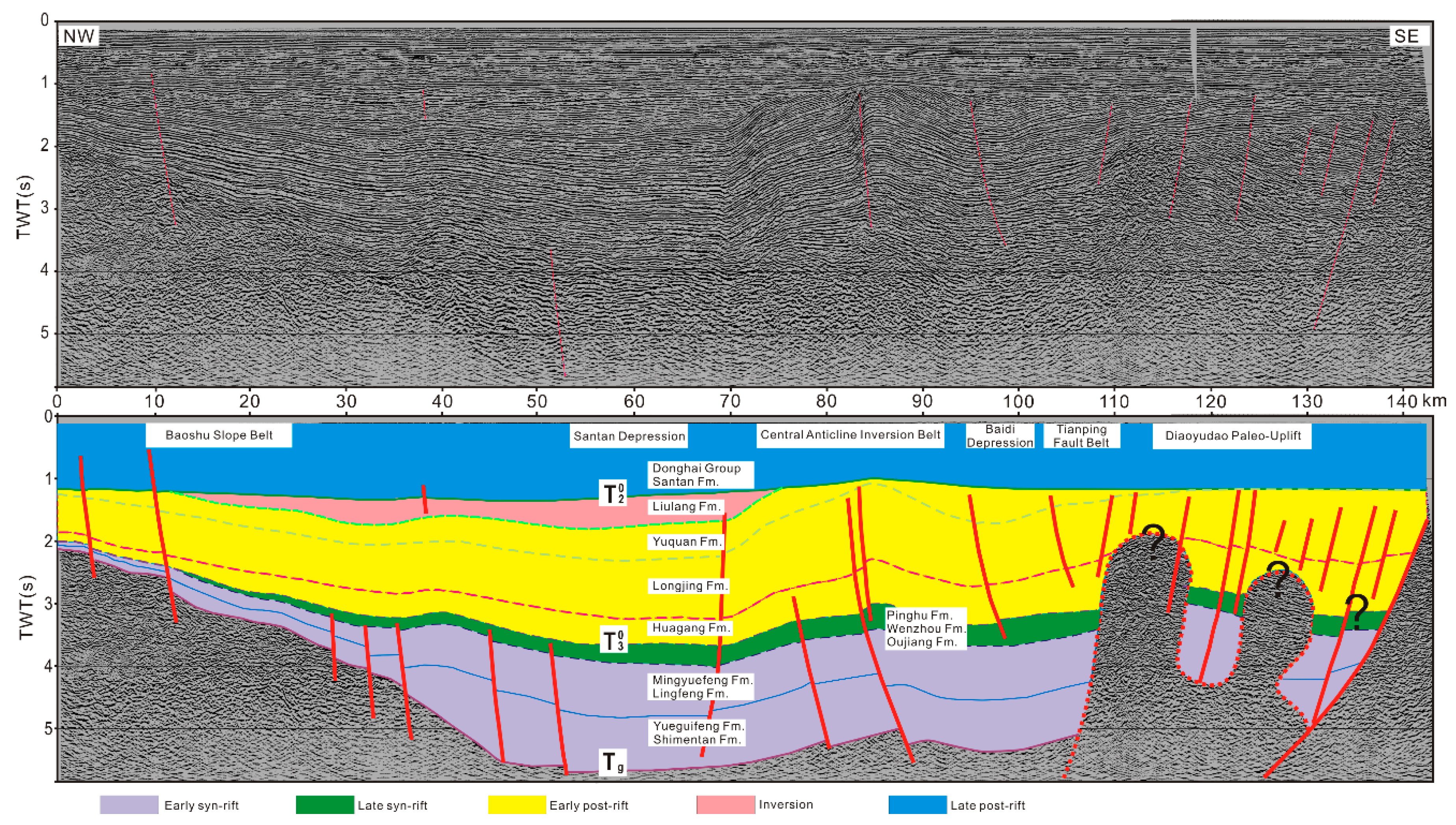Click the Late post-rift blue legend swatch
This screenshot has height=825, width=1456.
pyautogui.click(x=917, y=805)
